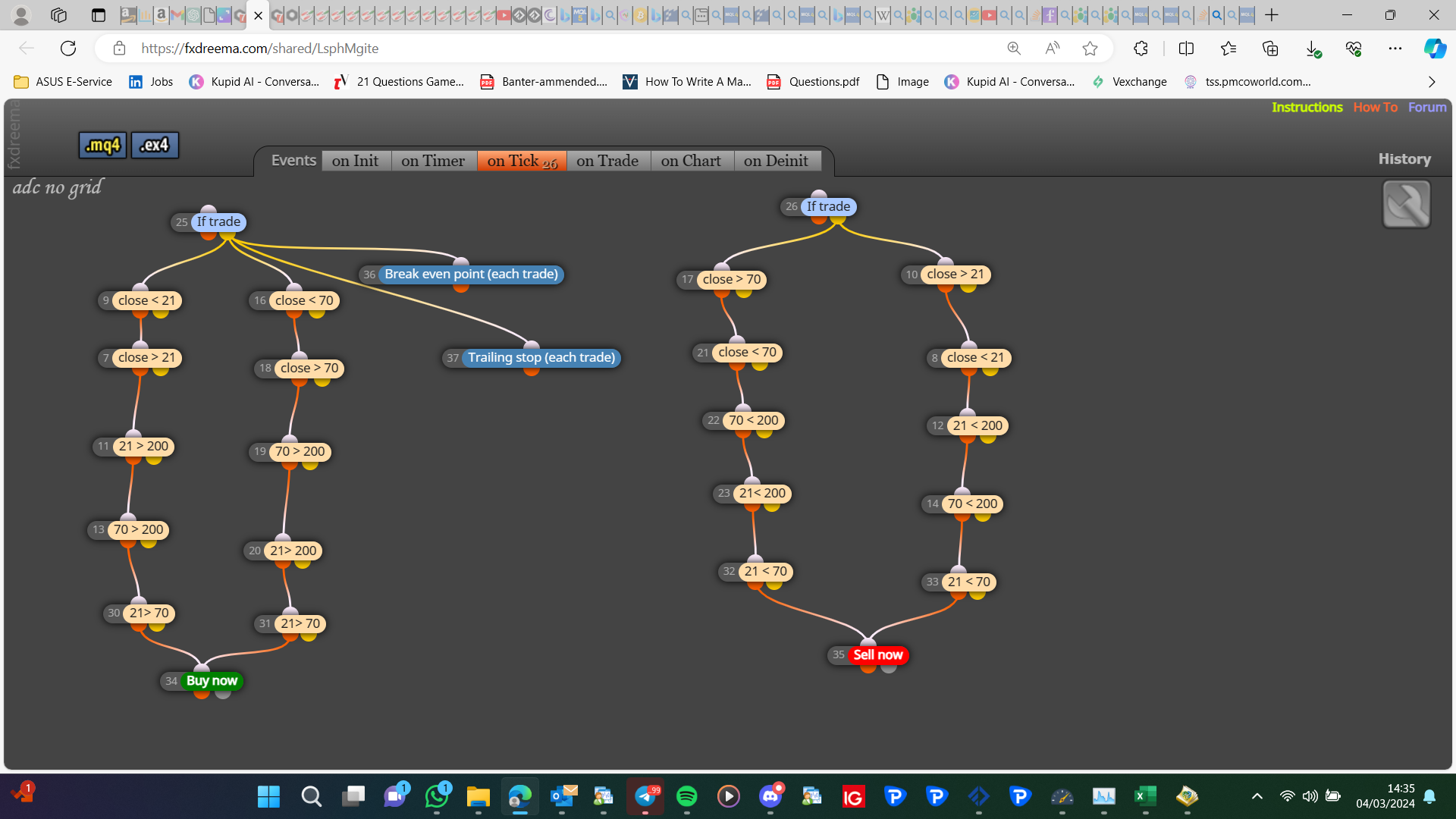Expand more bookmarks chevron
Screen dimensions: 1456x819
[x=1432, y=82]
